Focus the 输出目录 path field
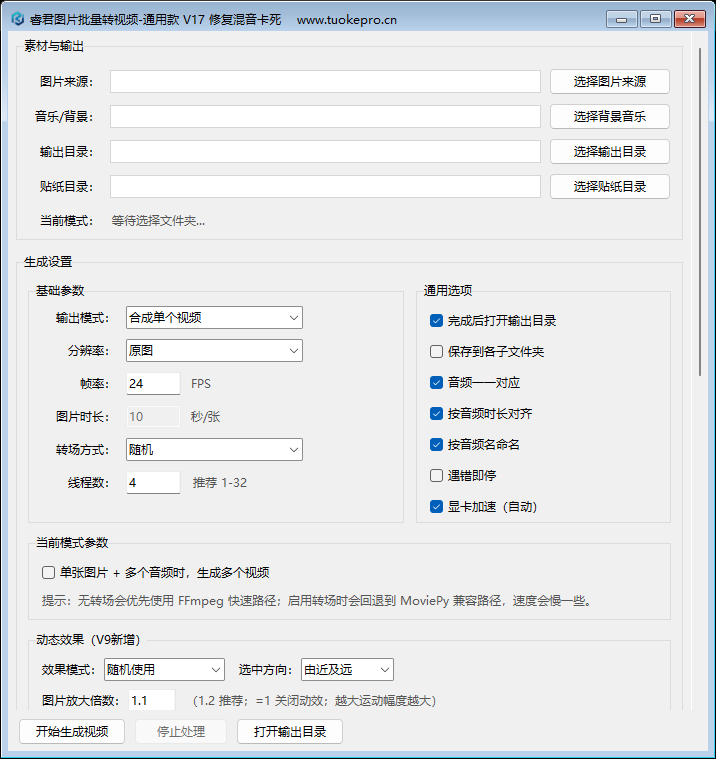Viewport: 716px width, 759px height. [325, 152]
